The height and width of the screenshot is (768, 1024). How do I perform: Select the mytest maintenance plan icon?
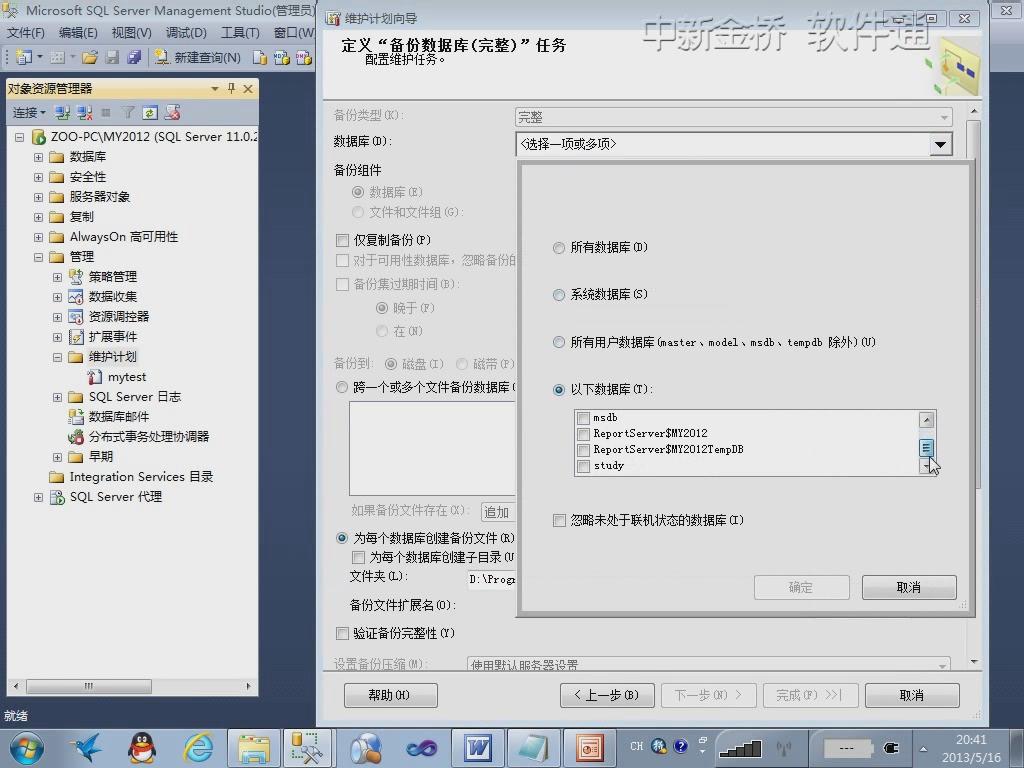95,377
